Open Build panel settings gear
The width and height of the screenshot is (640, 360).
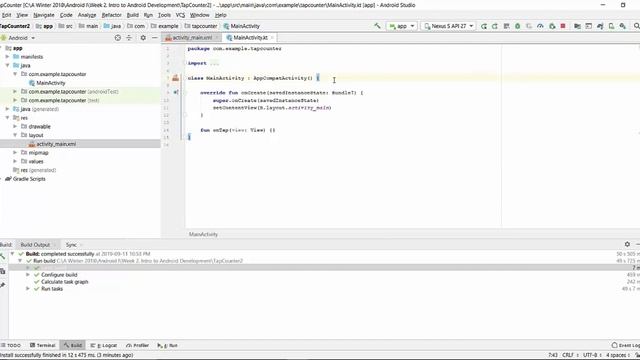click(x=627, y=244)
